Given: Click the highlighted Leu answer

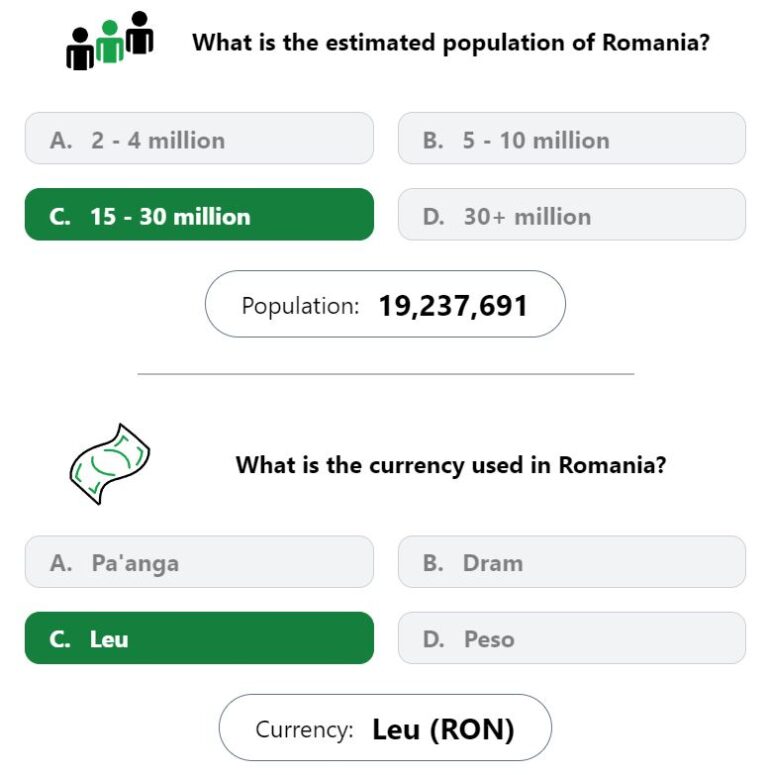Looking at the screenshot, I should pos(199,638).
